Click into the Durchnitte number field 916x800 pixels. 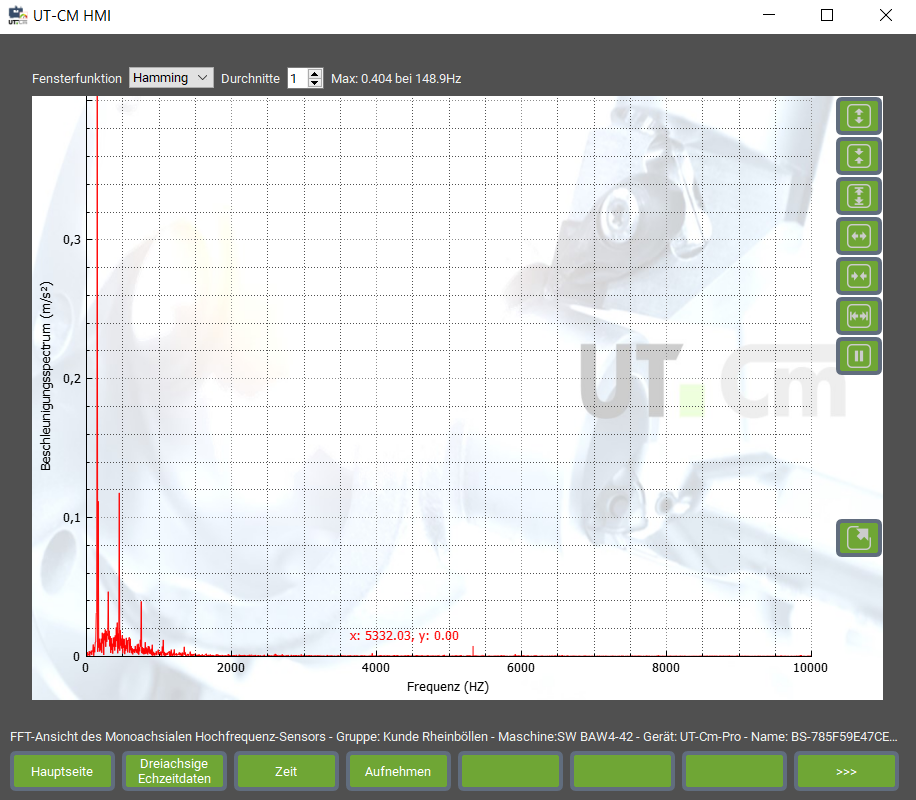297,78
